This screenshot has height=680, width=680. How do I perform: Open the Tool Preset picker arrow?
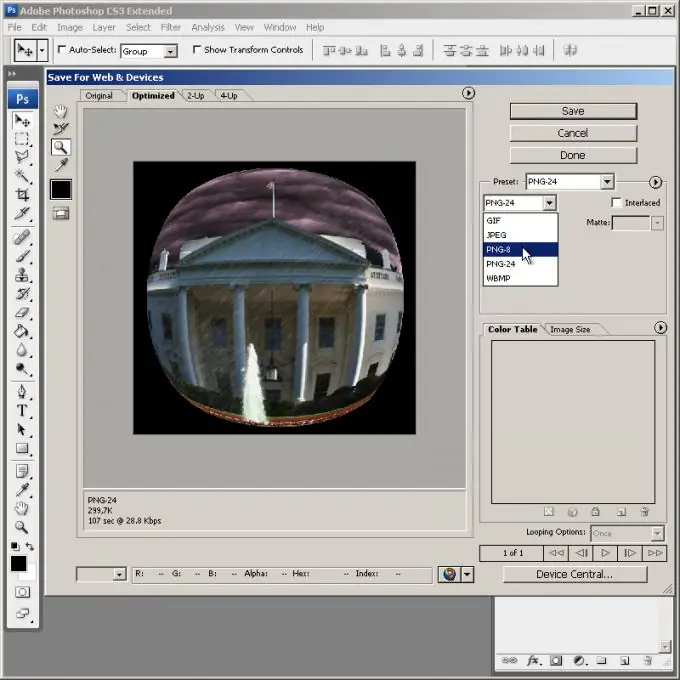coord(42,50)
